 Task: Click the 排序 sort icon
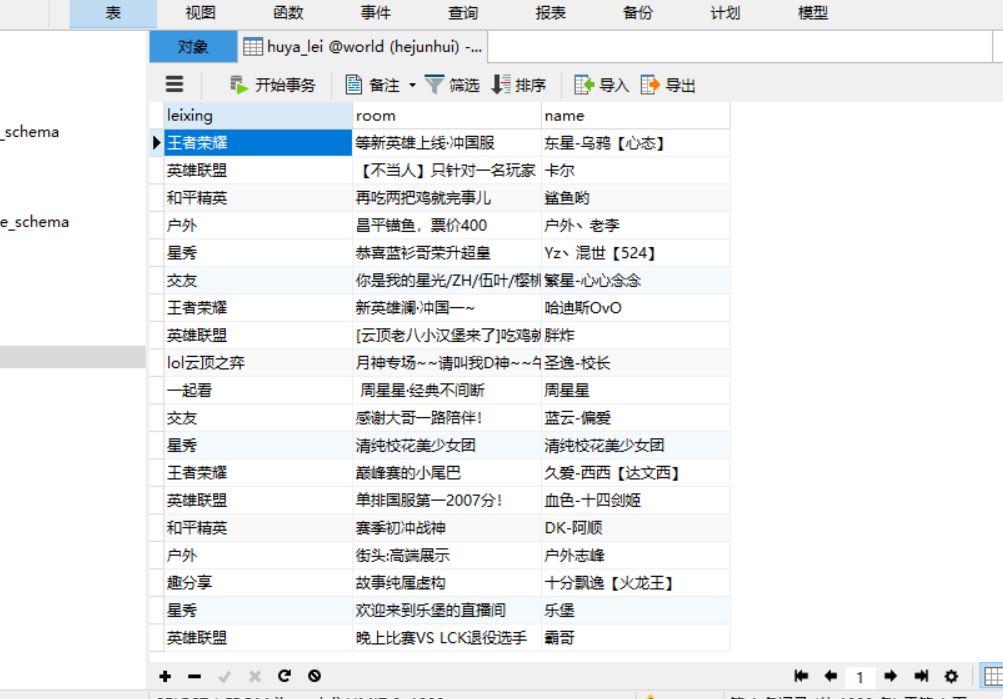click(x=501, y=85)
